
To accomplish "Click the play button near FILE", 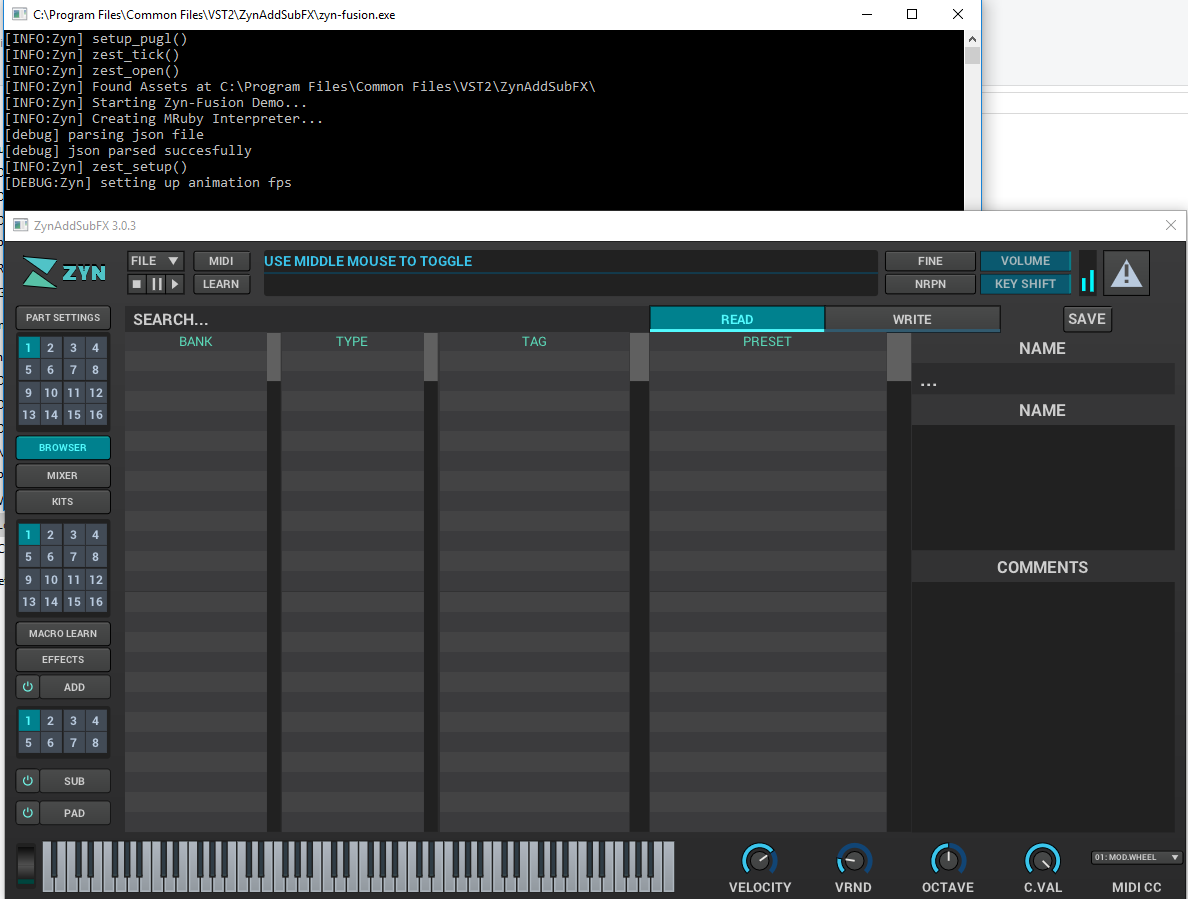I will [175, 284].
